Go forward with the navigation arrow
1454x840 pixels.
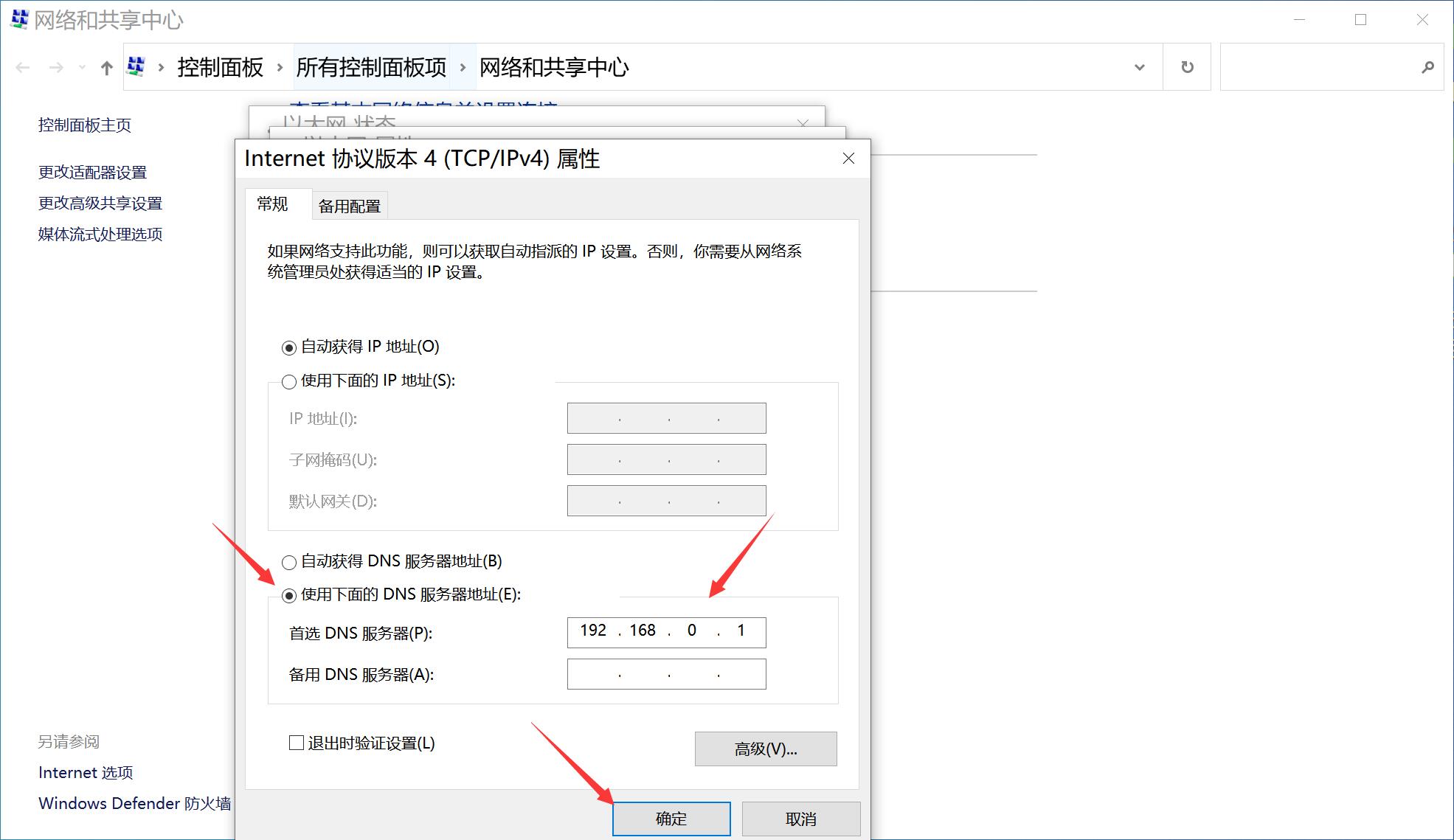(x=56, y=68)
